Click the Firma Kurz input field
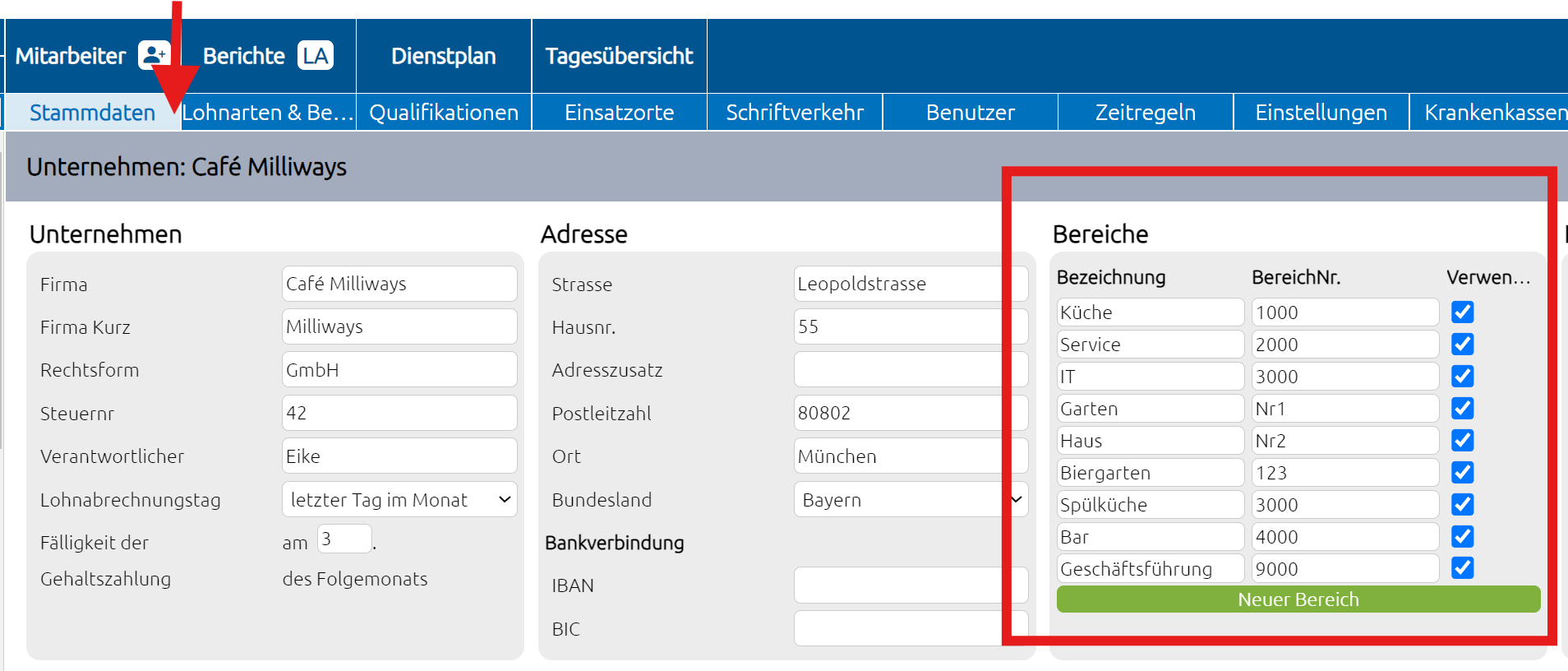 tap(399, 326)
